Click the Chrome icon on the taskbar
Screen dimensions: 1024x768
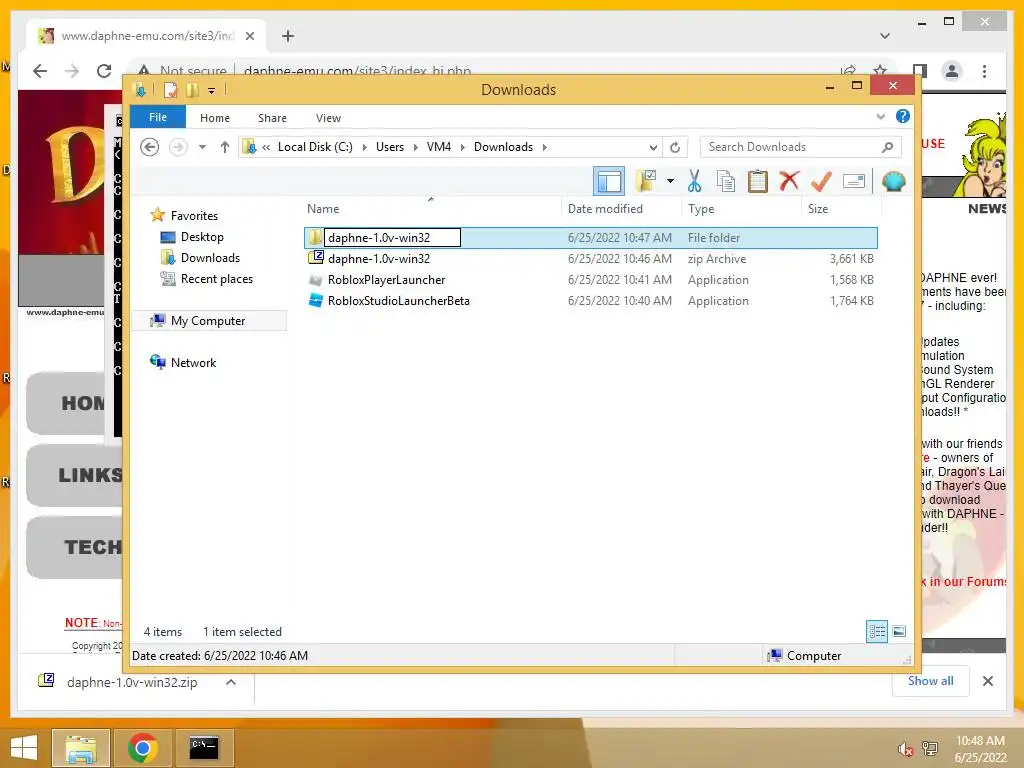(x=142, y=748)
